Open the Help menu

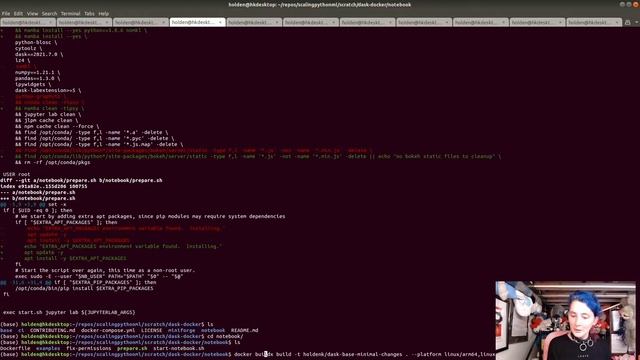click(x=104, y=13)
